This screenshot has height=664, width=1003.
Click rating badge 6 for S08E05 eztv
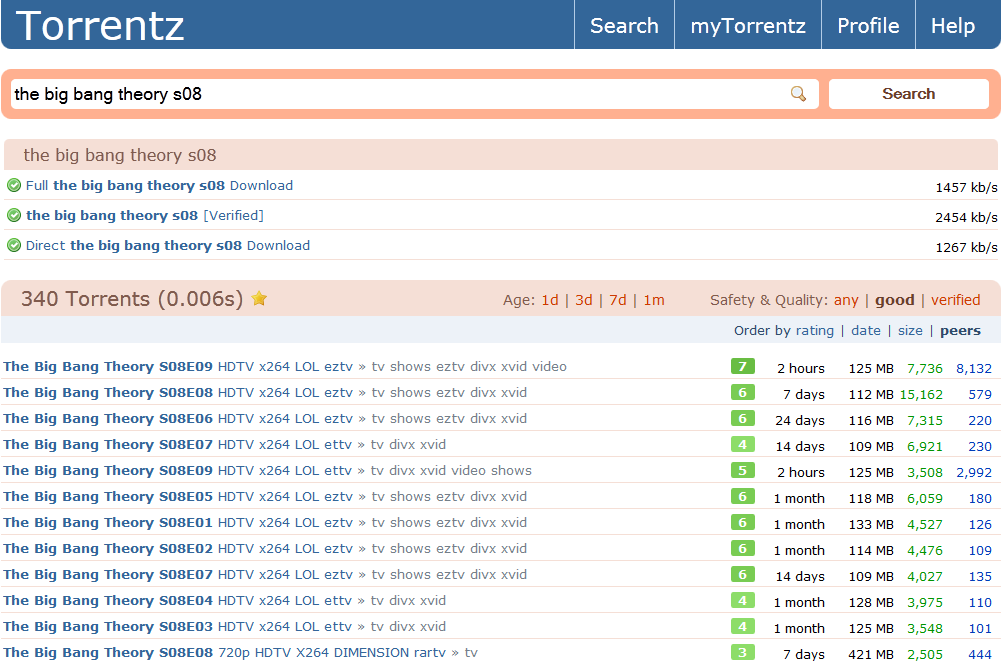pos(743,496)
